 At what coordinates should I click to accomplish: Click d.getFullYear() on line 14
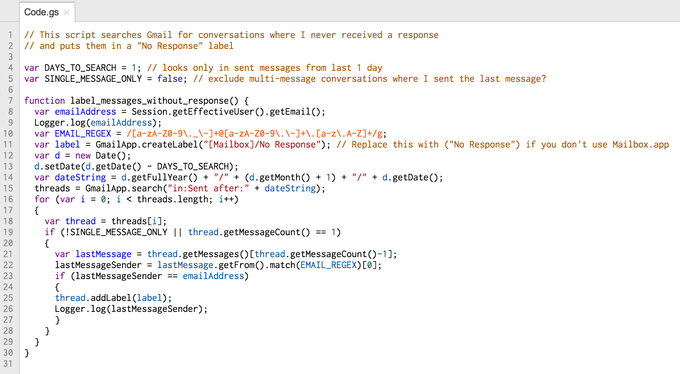[x=159, y=177]
